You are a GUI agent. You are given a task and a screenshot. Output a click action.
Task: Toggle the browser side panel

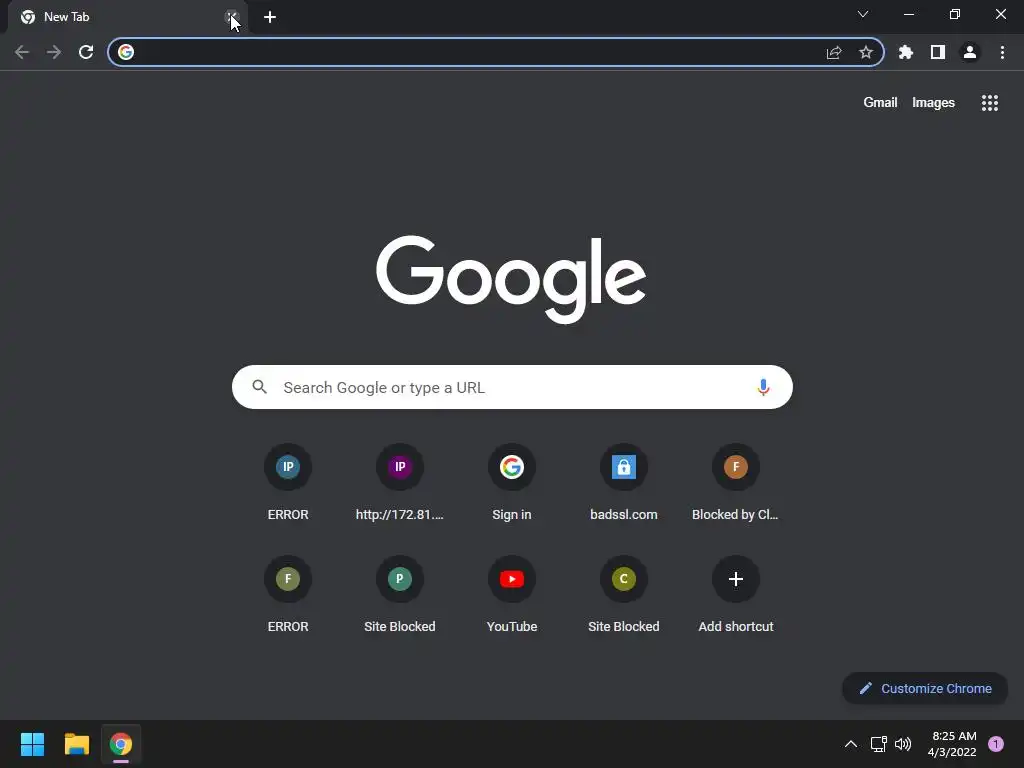938,52
